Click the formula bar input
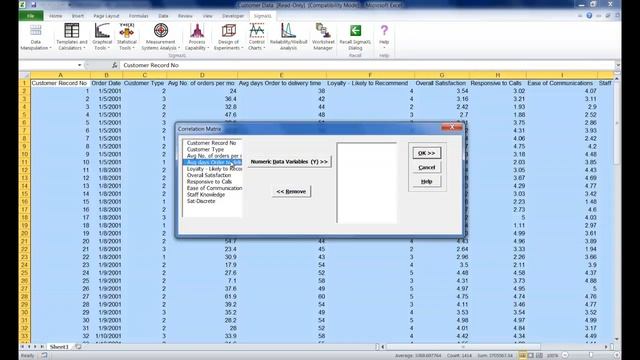 click(367, 65)
